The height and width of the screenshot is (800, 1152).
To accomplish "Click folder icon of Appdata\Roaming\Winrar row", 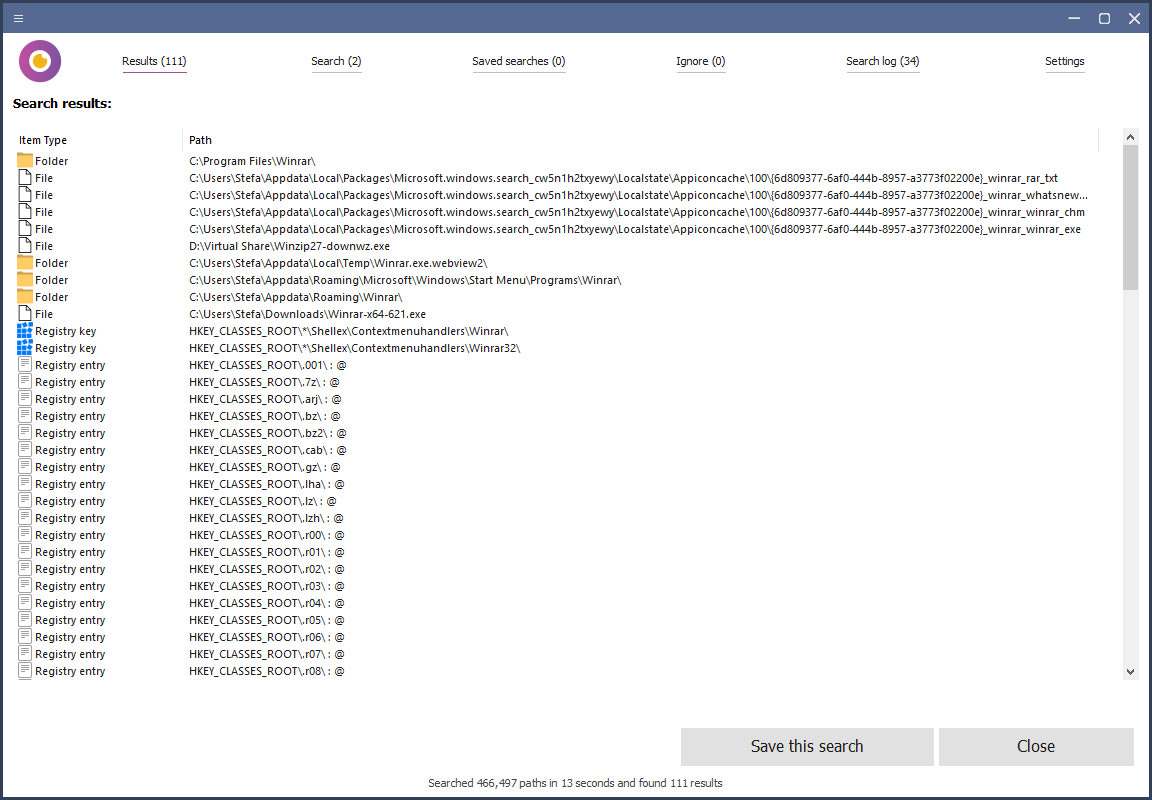I will 25,296.
